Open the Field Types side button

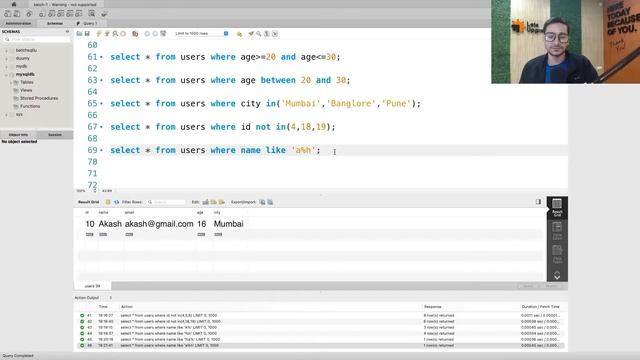point(557,254)
